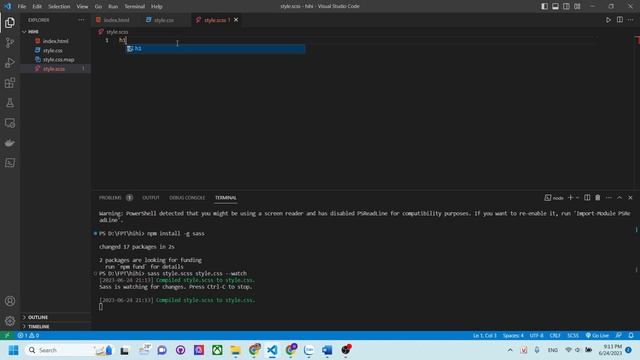
Task: Open the Source Control view
Action: [x=10, y=42]
